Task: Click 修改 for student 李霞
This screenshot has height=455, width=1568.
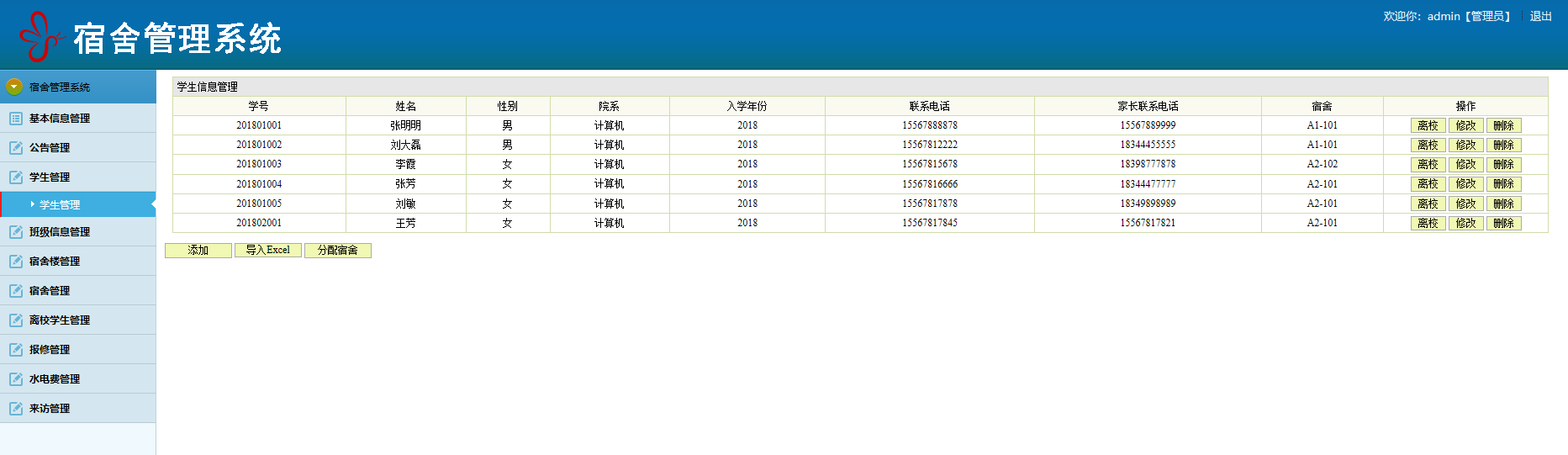Action: click(x=1466, y=165)
